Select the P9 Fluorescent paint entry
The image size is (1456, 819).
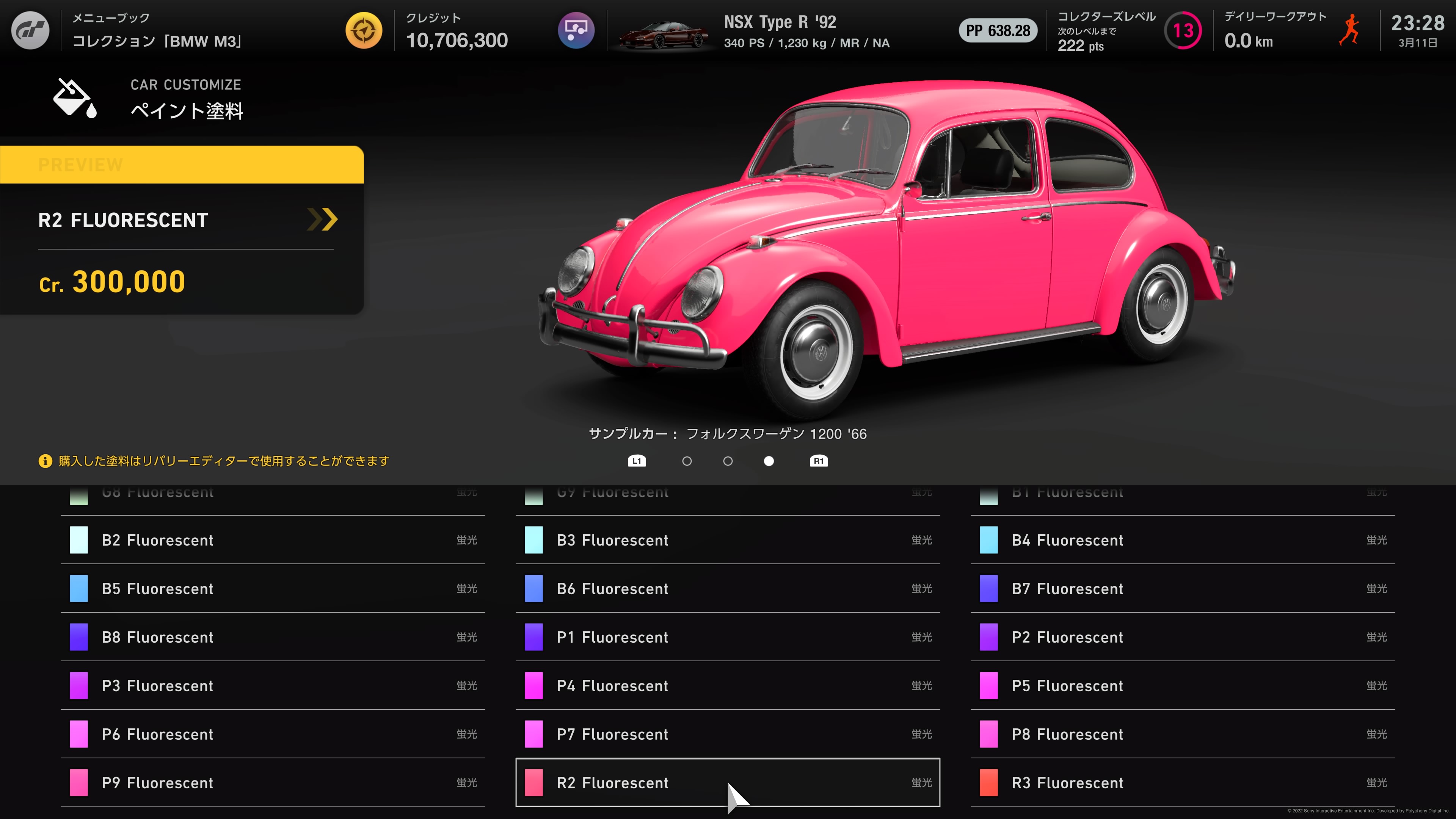[x=273, y=782]
